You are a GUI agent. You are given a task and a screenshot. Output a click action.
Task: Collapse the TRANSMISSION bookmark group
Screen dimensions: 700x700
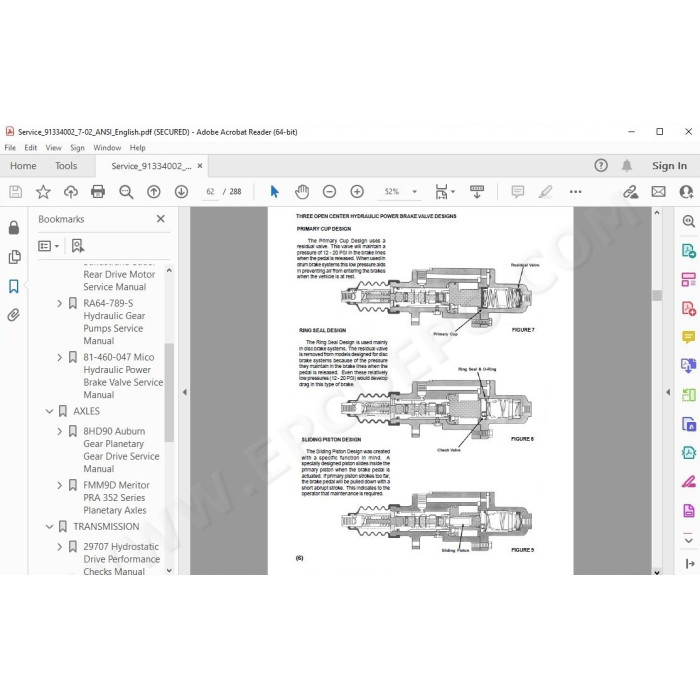point(50,527)
